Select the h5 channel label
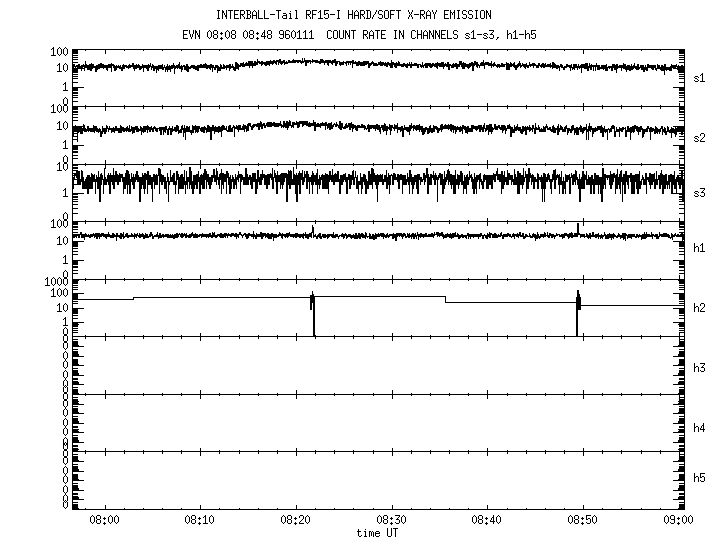This screenshot has height=550, width=720. click(x=701, y=478)
